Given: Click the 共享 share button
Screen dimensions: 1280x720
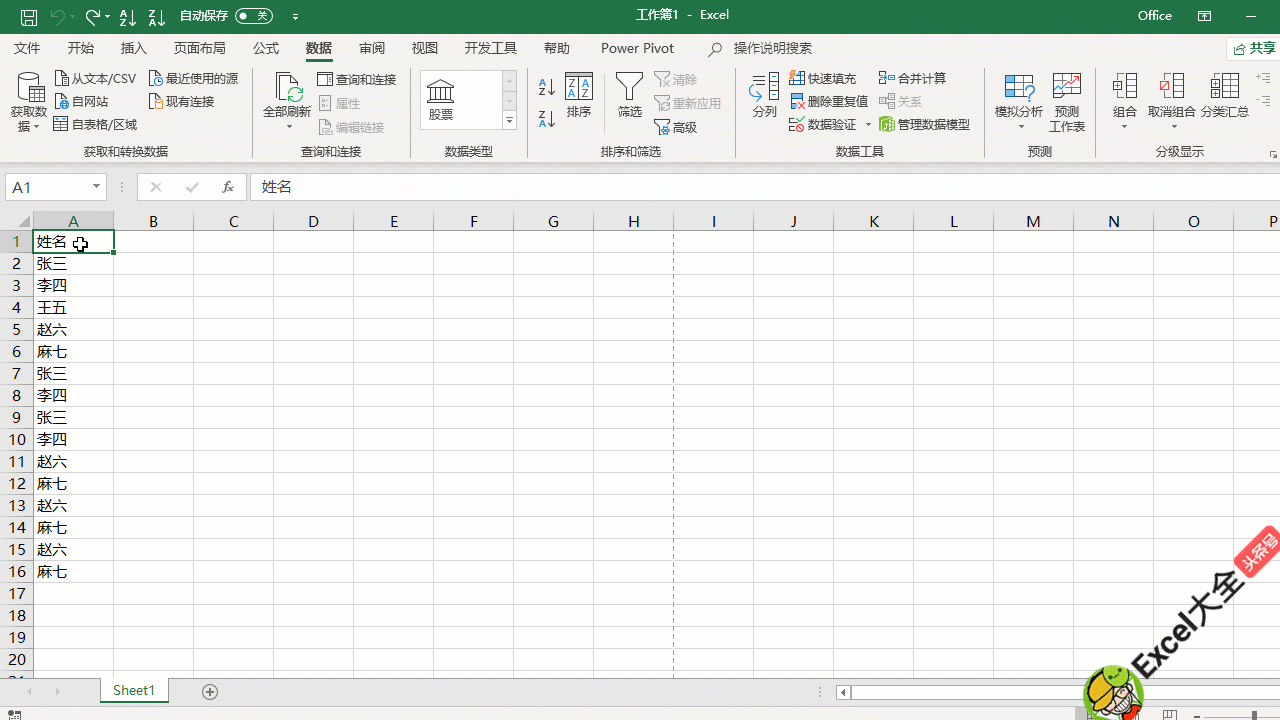Looking at the screenshot, I should point(1254,48).
